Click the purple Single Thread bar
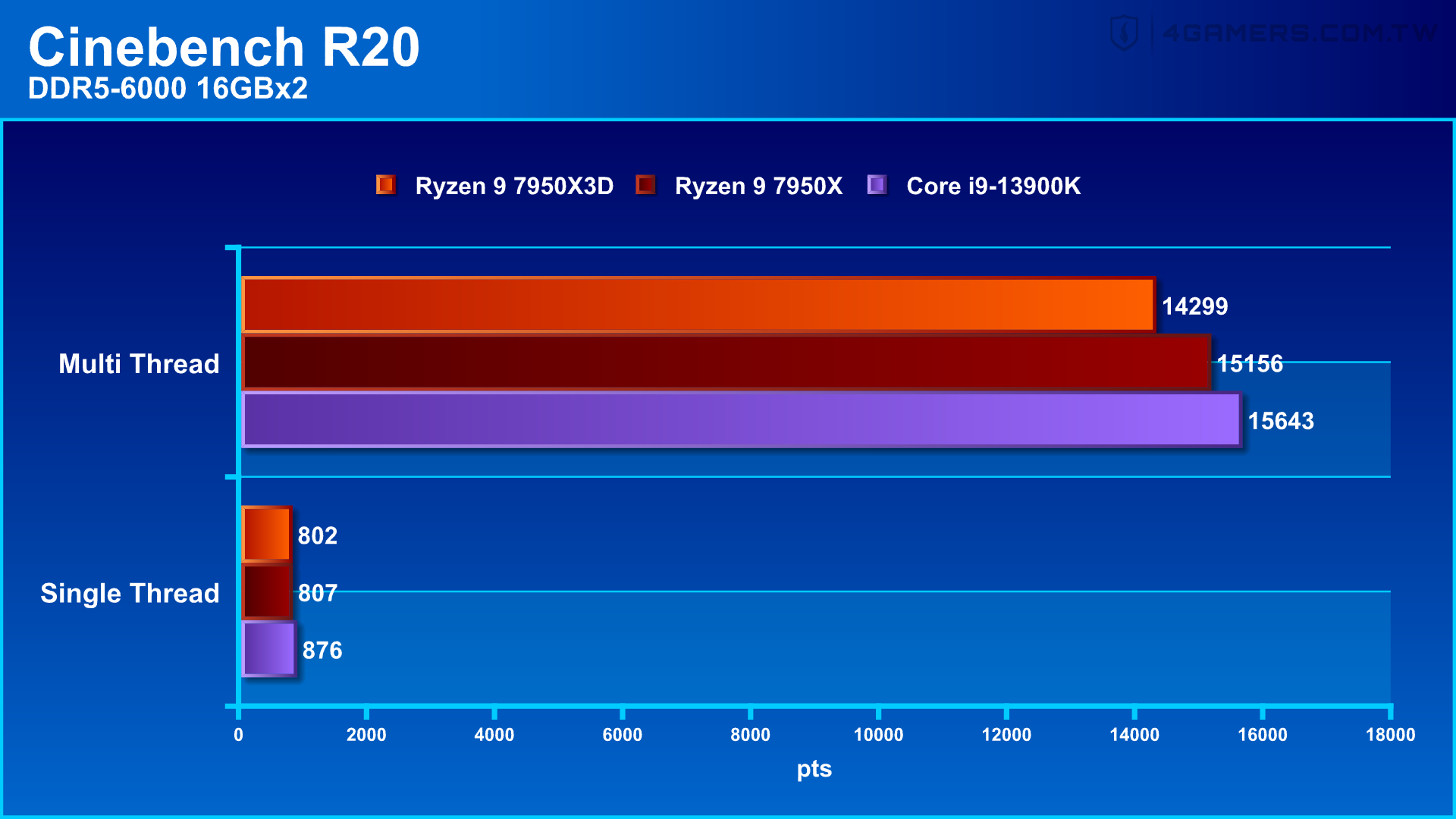Screen dimensions: 1456x819 [x=268, y=649]
